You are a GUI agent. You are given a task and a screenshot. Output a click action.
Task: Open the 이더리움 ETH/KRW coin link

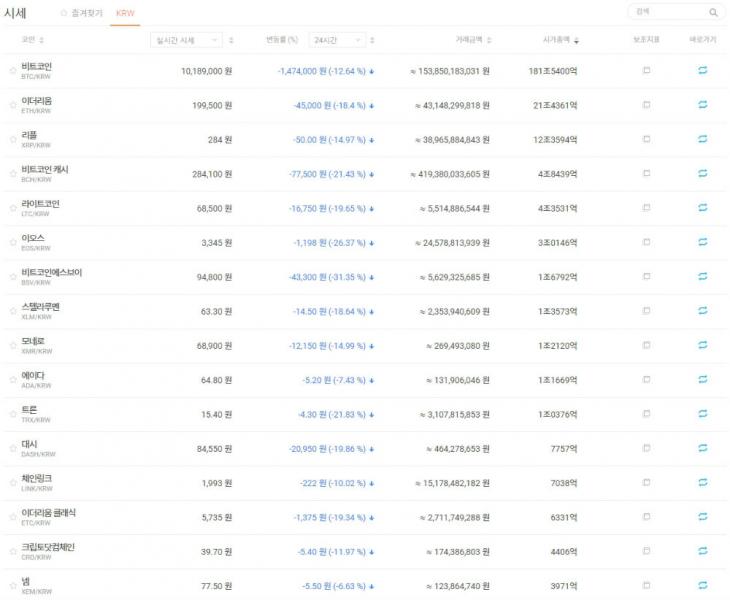click(x=36, y=105)
